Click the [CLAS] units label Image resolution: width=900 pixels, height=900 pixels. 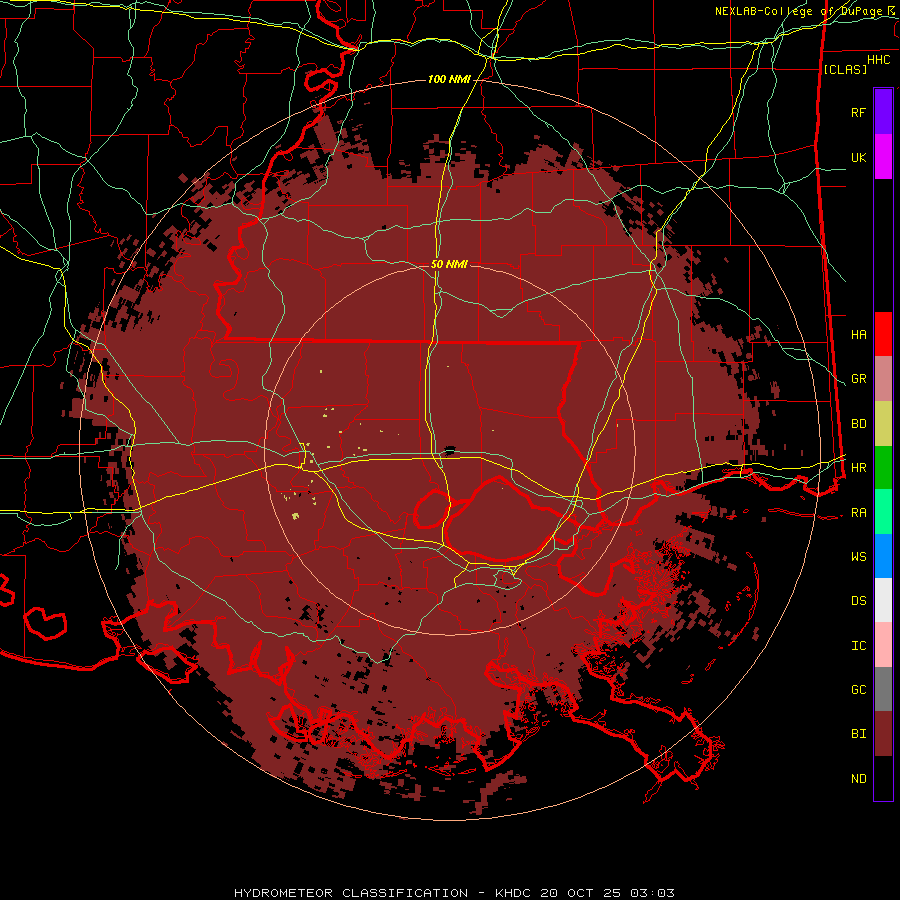(845, 69)
